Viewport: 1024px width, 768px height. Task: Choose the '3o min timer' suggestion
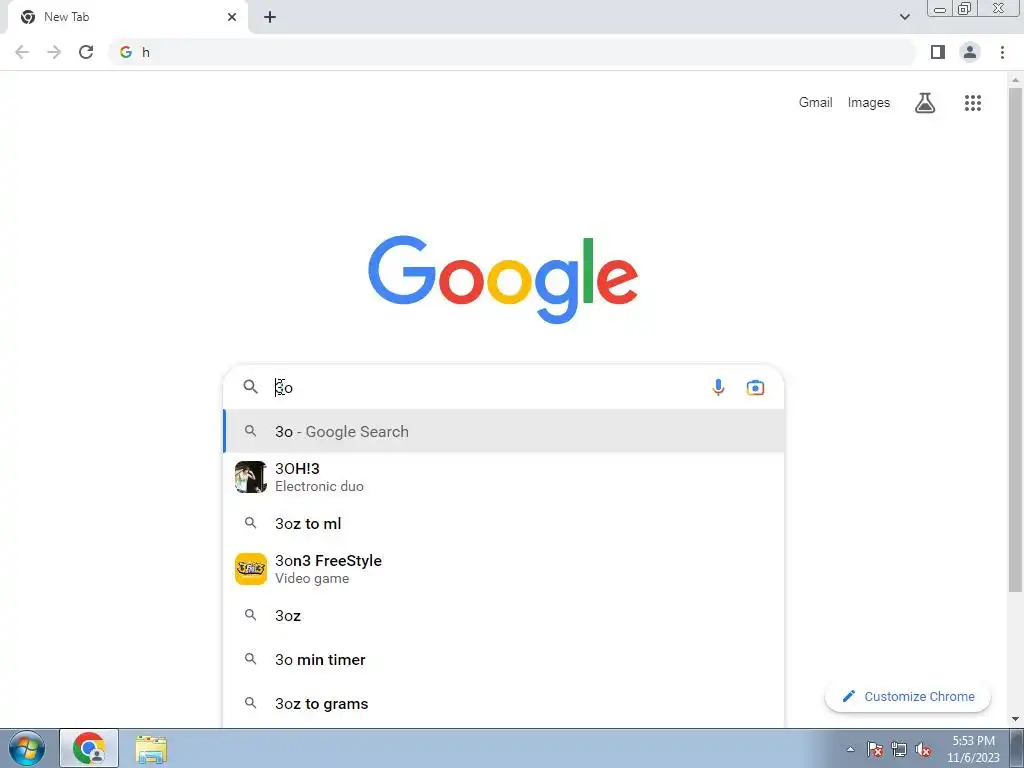tap(504, 660)
